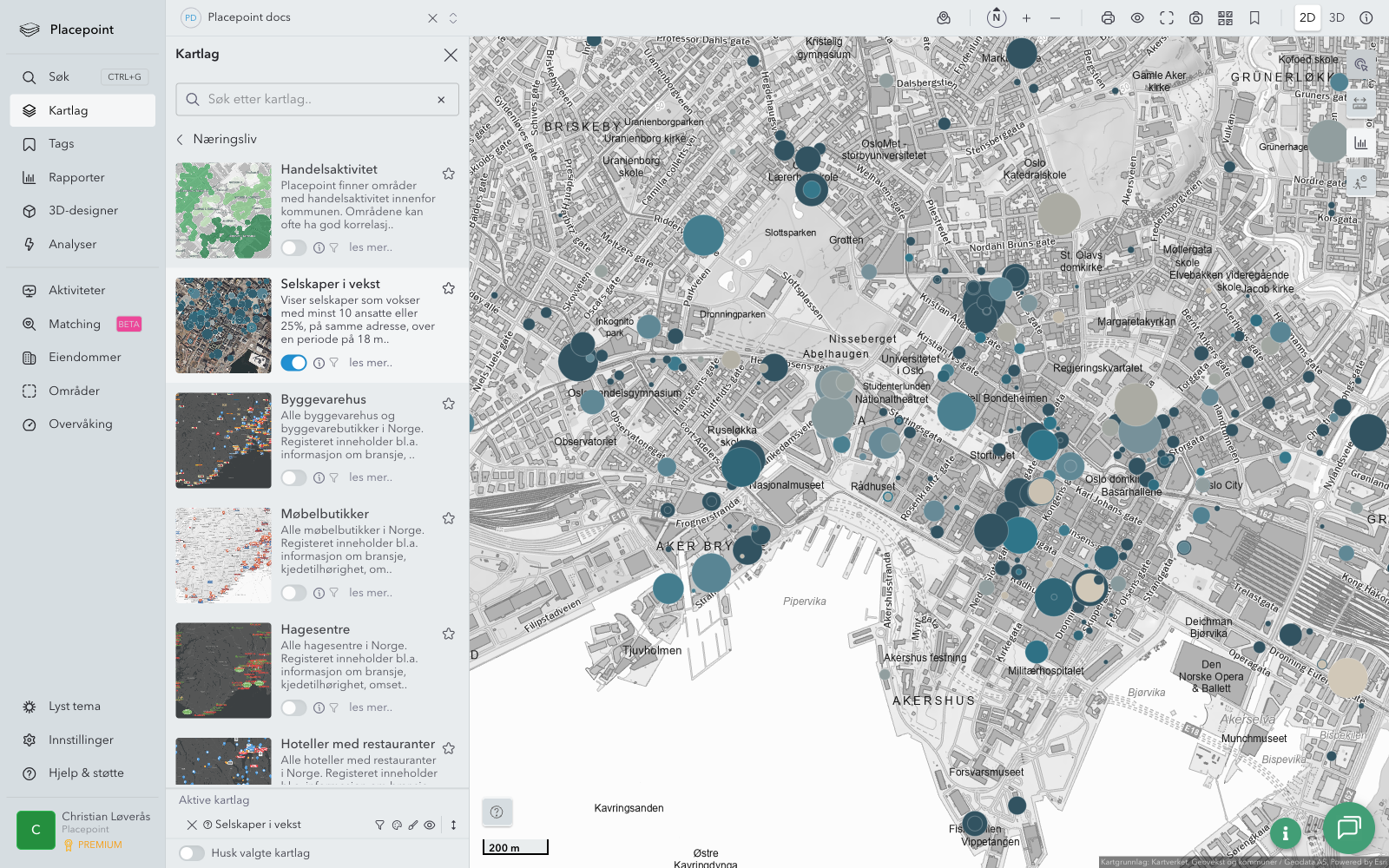Hide active Selskaper i vekst layer via eye
Screen dimensions: 1389x868
pos(430,825)
